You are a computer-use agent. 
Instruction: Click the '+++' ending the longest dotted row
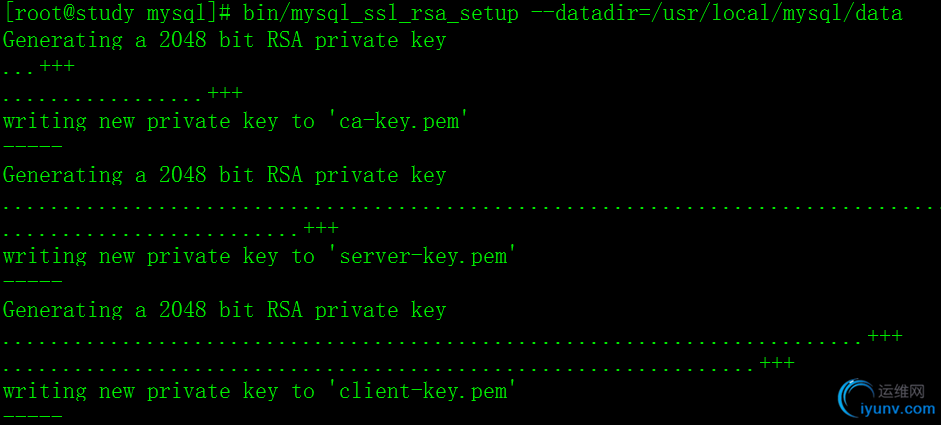885,336
